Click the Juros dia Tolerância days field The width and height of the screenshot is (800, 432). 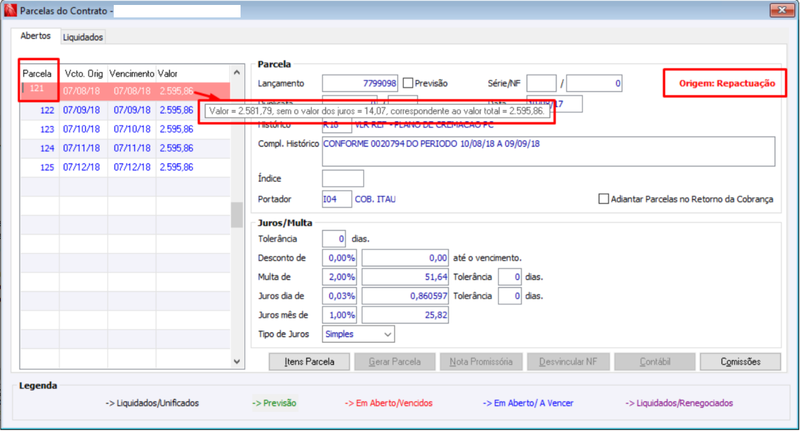pyautogui.click(x=510, y=296)
